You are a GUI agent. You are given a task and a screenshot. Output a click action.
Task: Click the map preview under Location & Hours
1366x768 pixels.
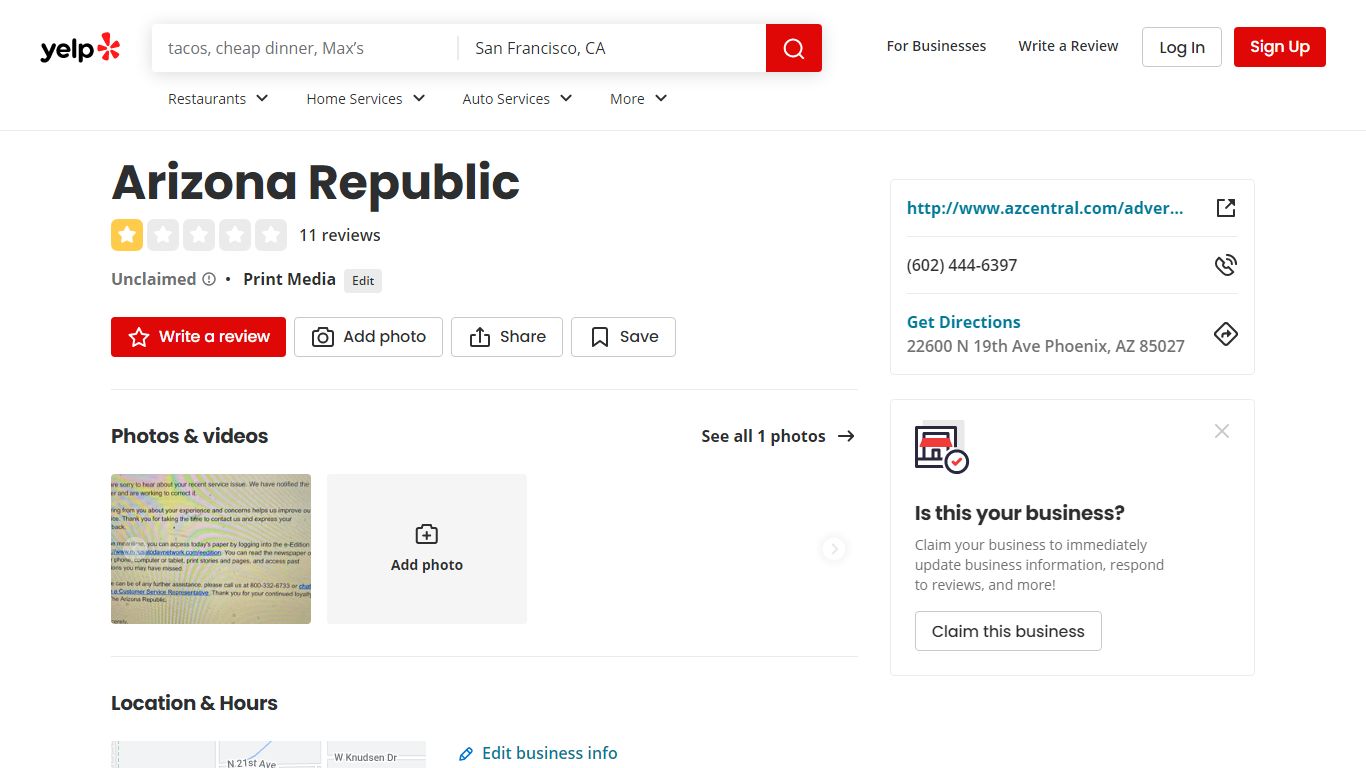(268, 754)
